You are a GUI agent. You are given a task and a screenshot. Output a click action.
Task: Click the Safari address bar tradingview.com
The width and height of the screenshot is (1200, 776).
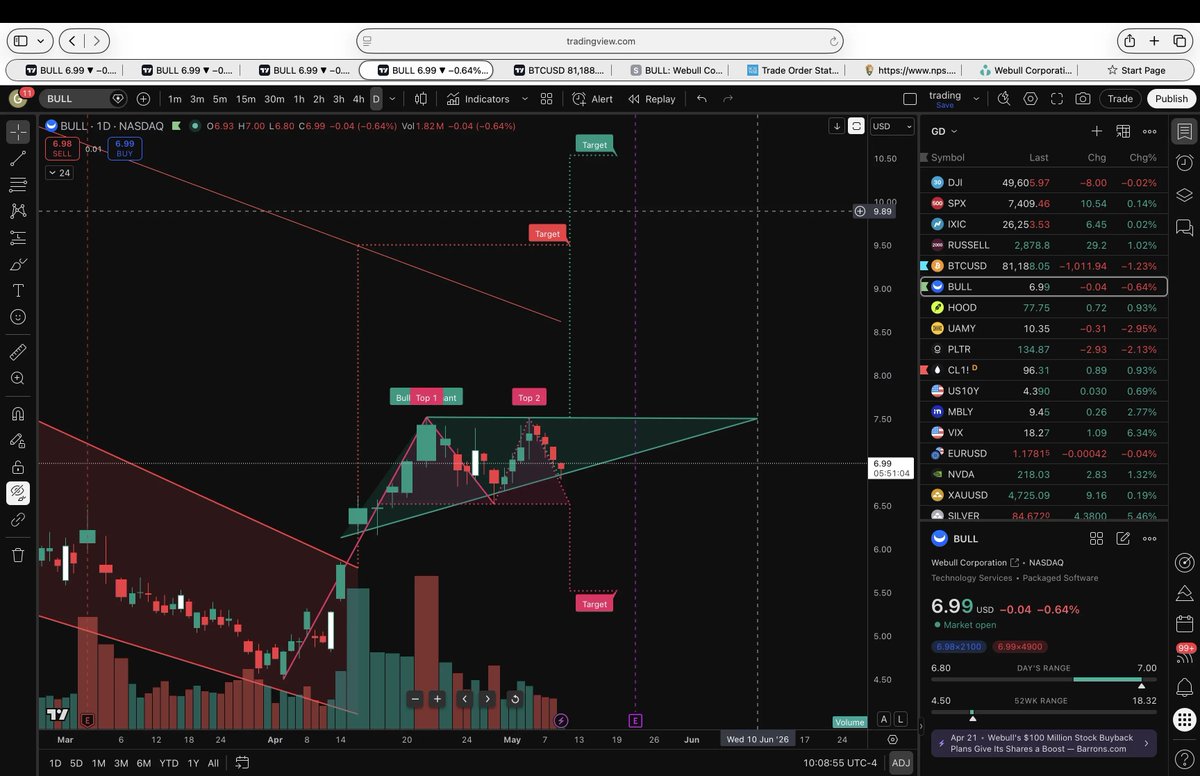click(600, 41)
